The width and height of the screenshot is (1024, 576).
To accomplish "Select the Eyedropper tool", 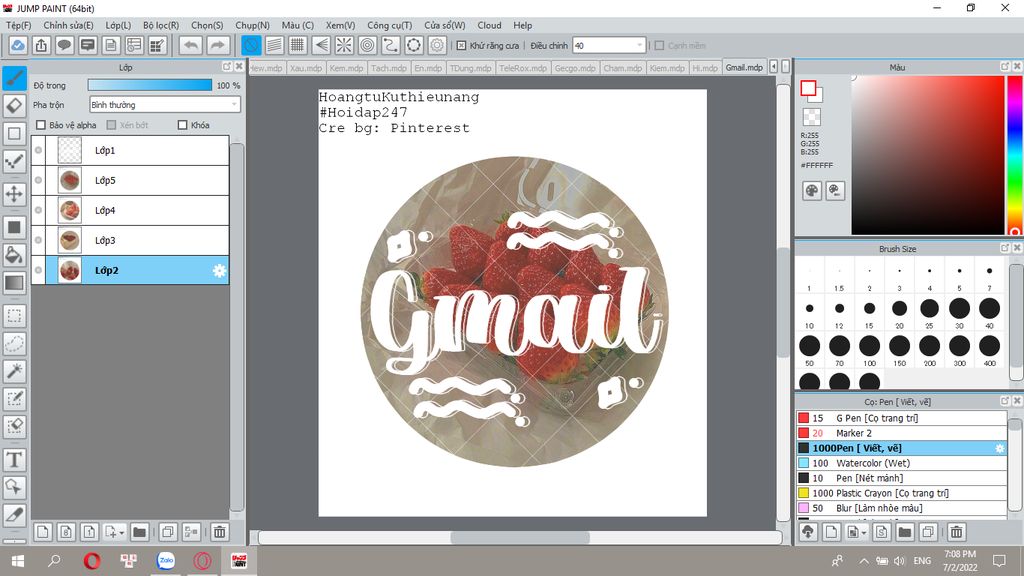I will [x=14, y=515].
